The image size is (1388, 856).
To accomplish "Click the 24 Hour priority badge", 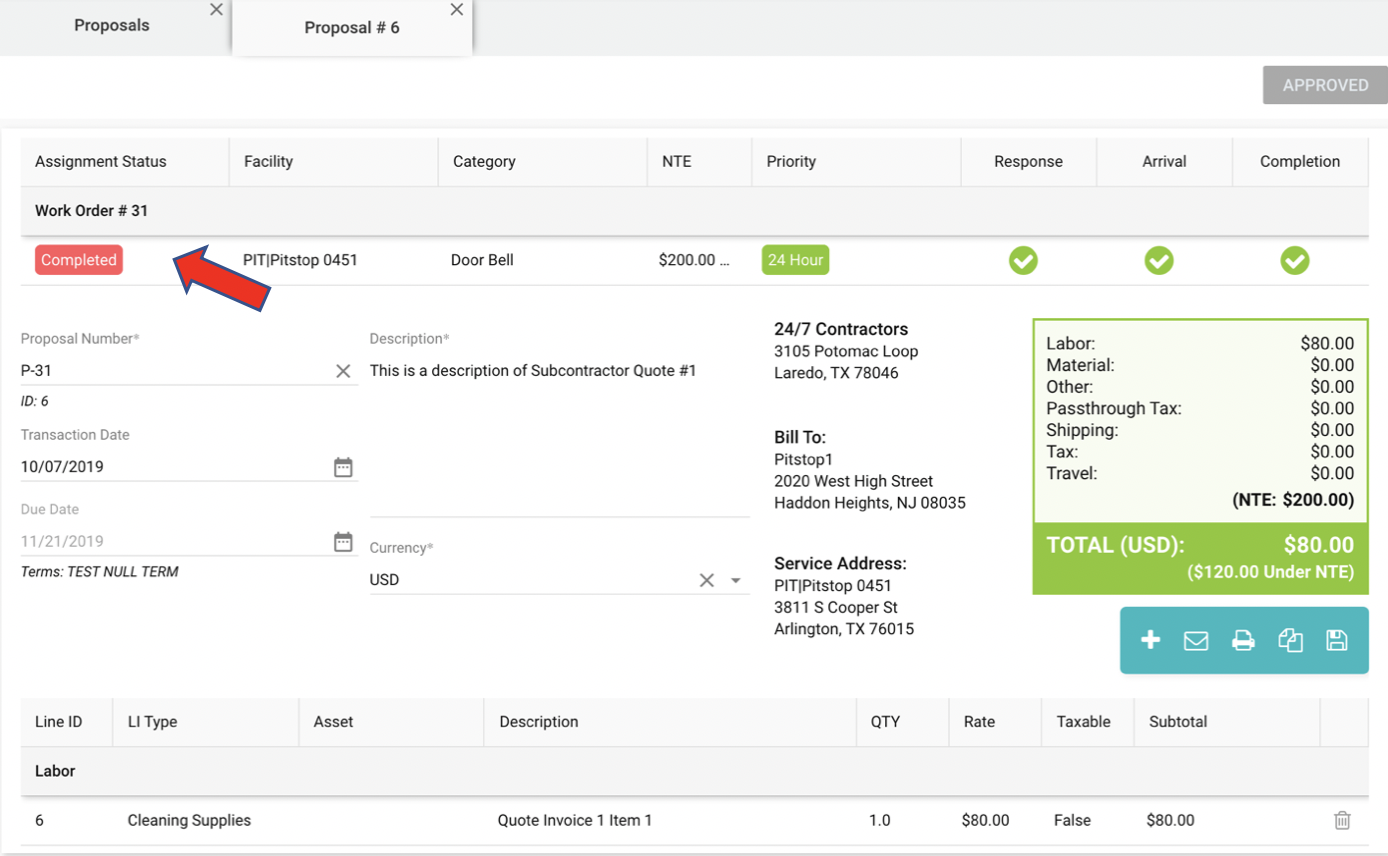I will tap(795, 260).
